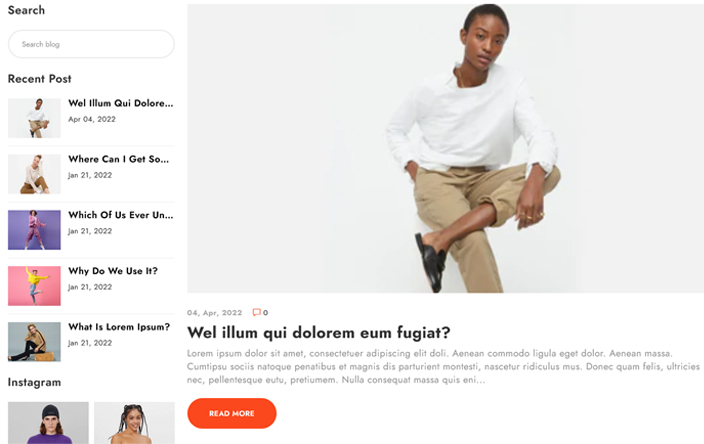Open 'Wel illum qui dolorem eum fugiat?' headline

pos(318,333)
